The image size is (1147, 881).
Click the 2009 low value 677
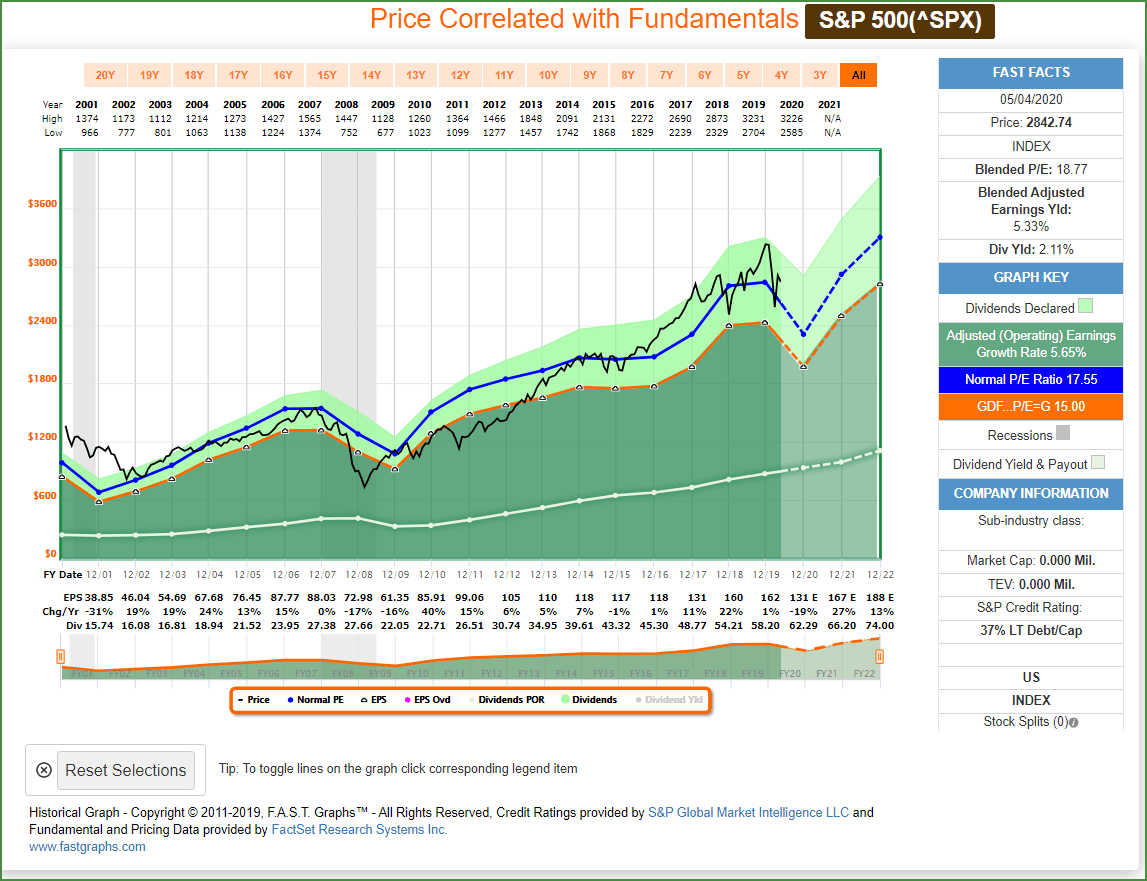(385, 133)
